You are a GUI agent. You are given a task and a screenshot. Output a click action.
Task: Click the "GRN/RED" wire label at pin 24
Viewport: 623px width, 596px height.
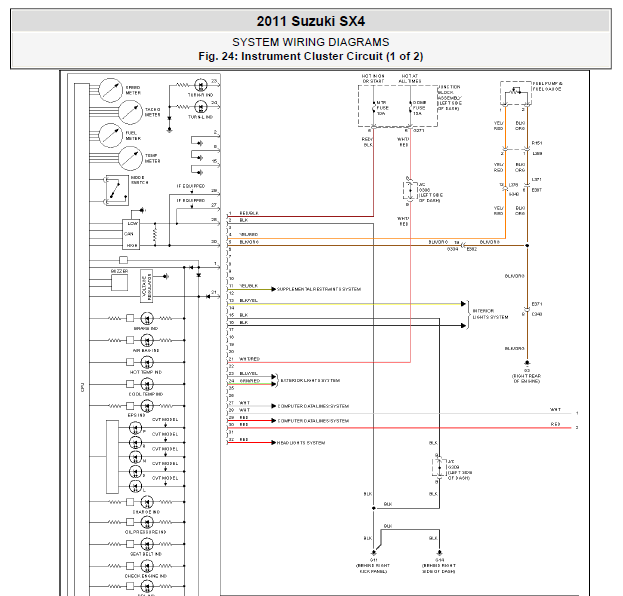250,381
